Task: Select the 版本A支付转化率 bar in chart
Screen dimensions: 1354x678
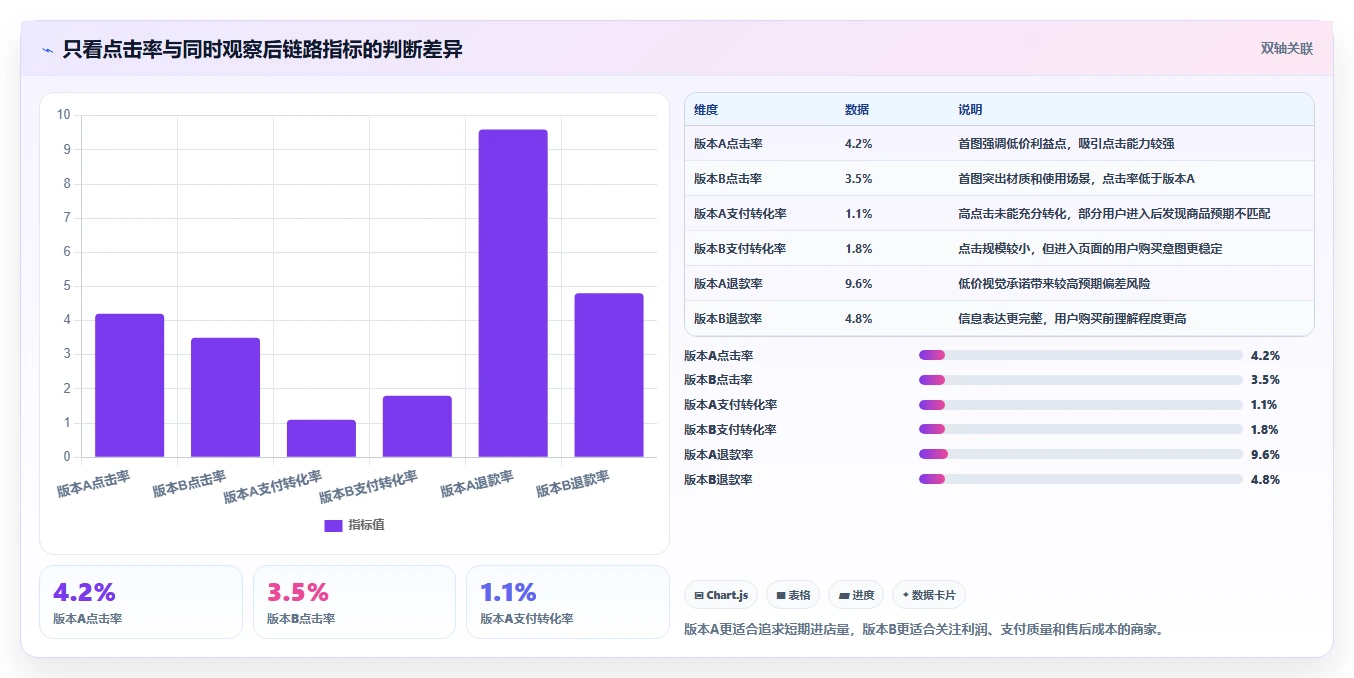Action: 321,439
